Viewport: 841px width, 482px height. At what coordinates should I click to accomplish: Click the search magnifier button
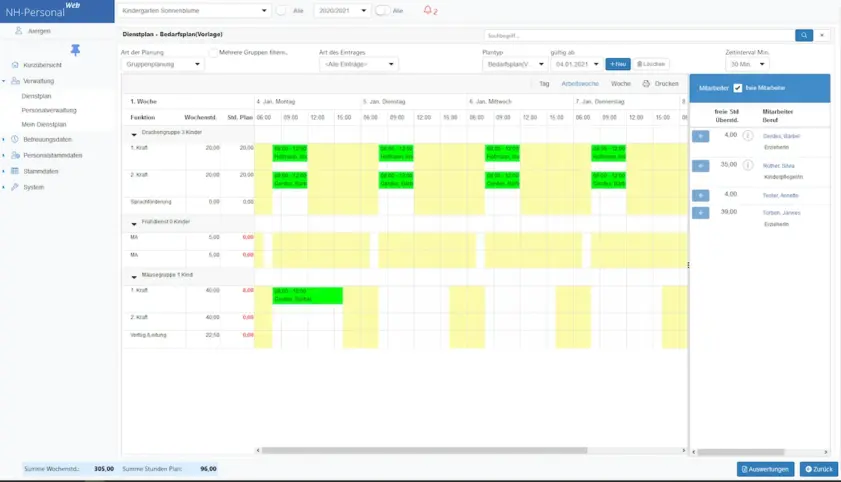point(804,35)
